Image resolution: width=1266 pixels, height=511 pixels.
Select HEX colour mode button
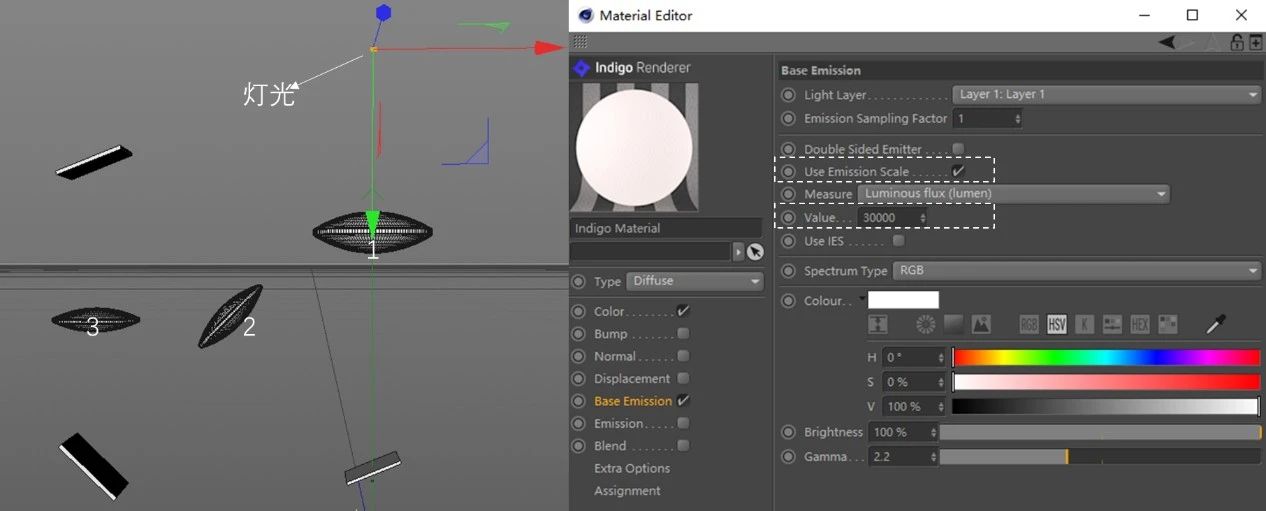coord(1140,324)
